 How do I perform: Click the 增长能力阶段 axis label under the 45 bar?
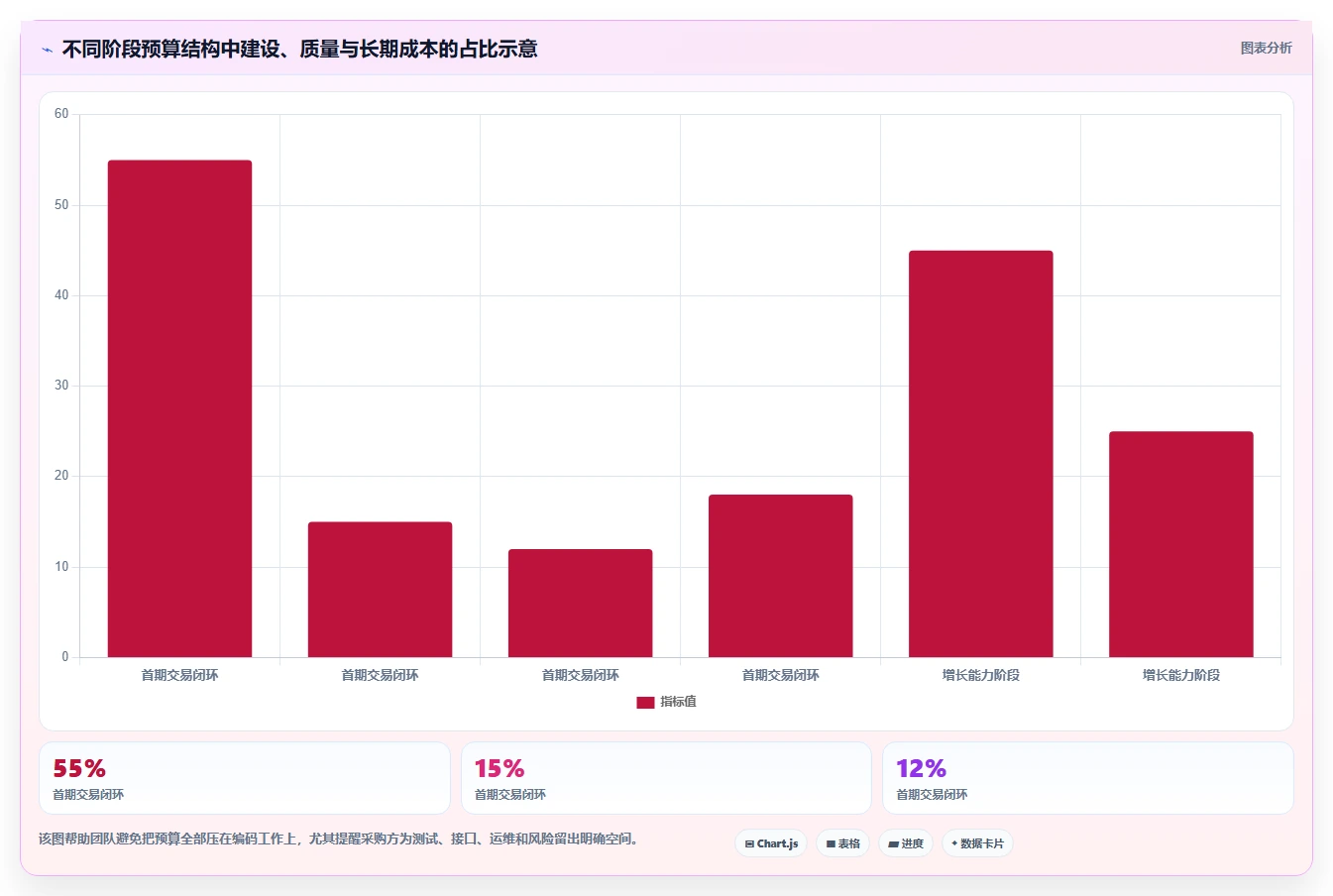point(980,675)
